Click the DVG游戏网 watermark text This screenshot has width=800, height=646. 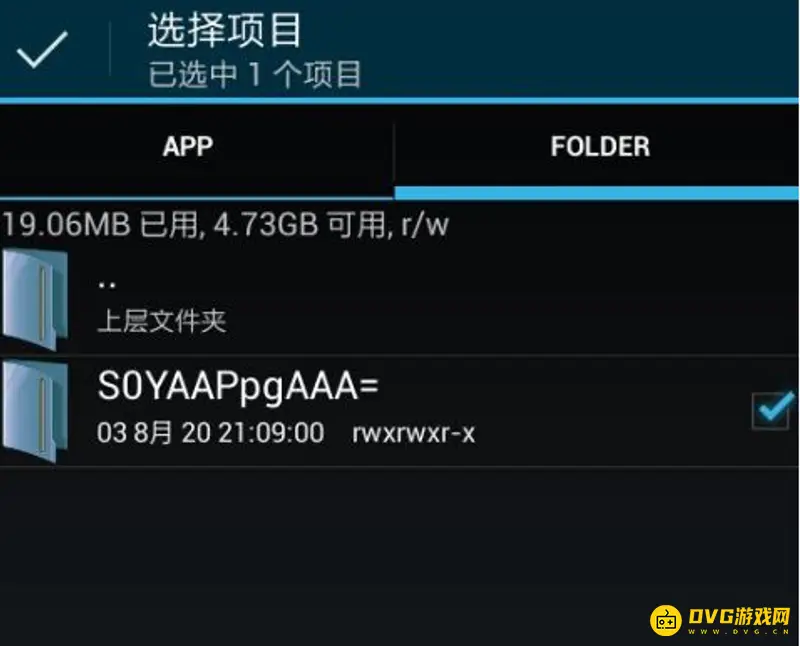pyautogui.click(x=739, y=616)
